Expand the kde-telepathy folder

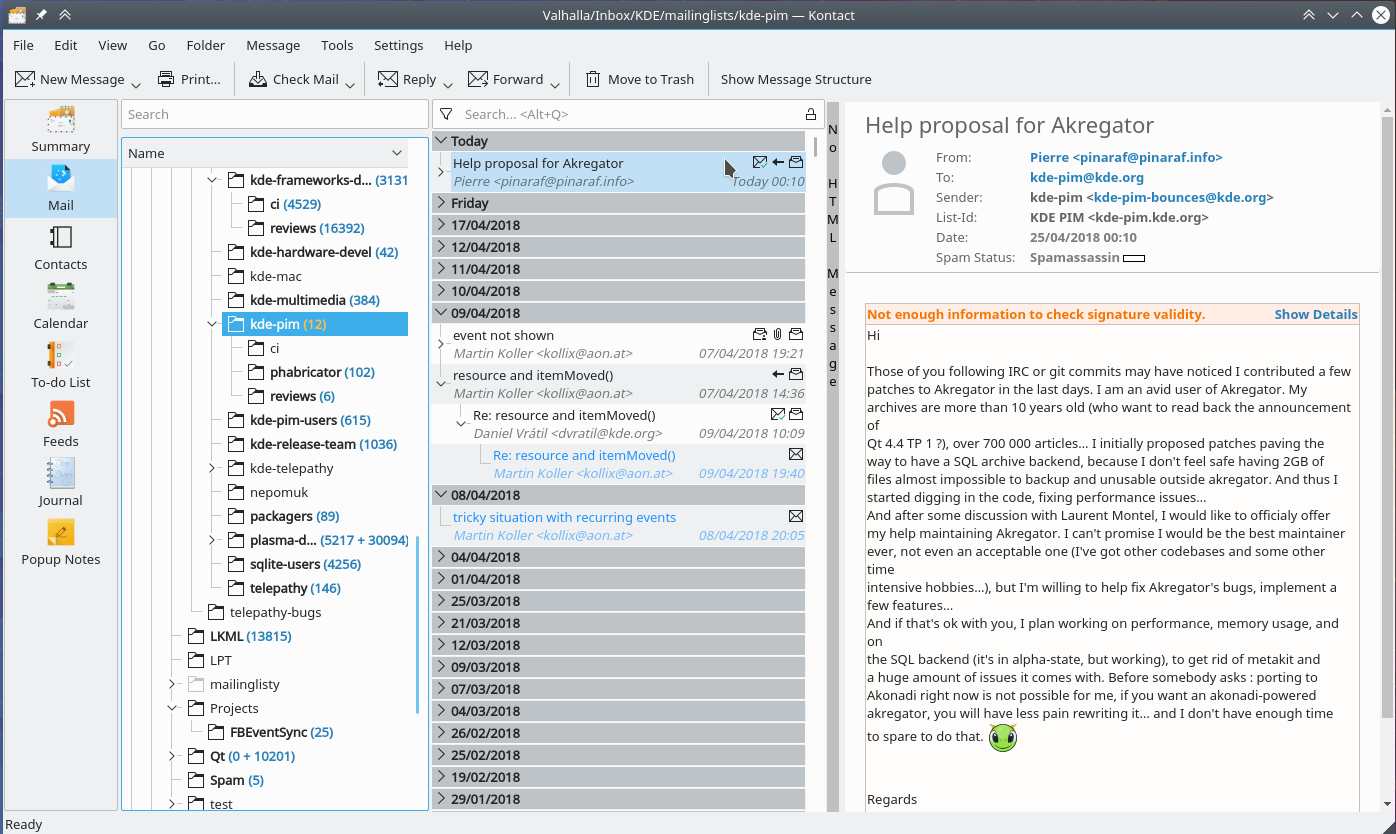coord(212,468)
